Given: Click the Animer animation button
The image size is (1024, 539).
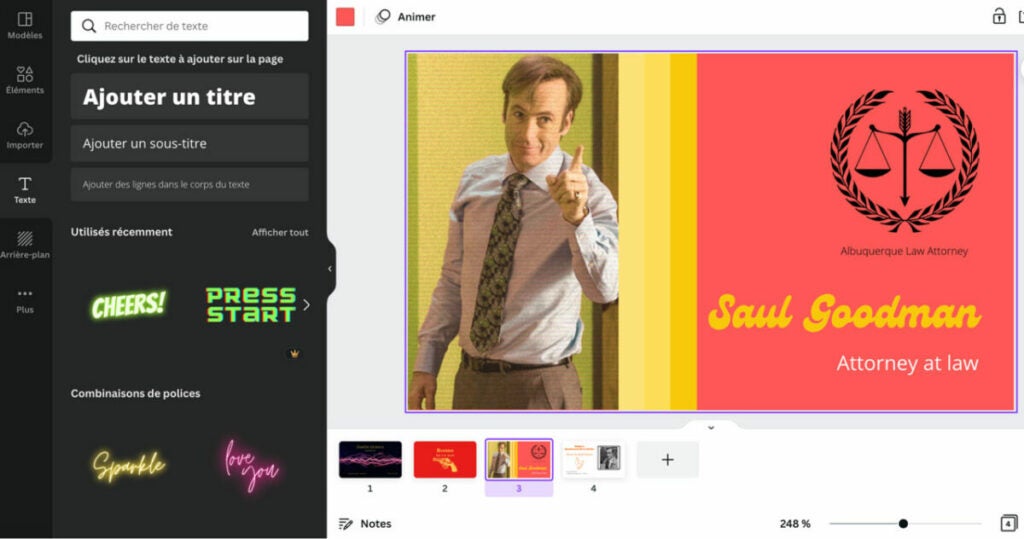Looking at the screenshot, I should click(x=405, y=17).
